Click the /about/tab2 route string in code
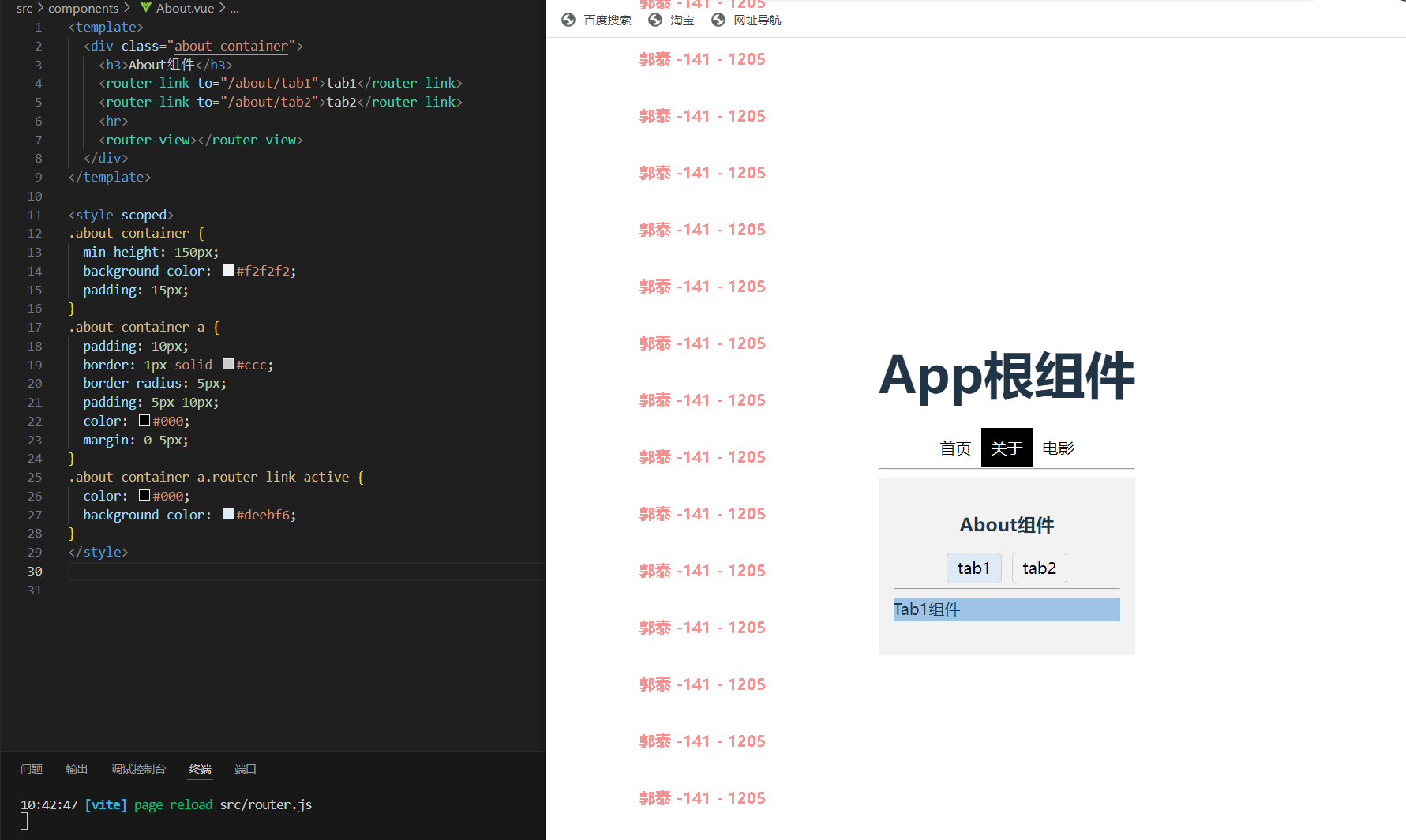 coord(269,102)
